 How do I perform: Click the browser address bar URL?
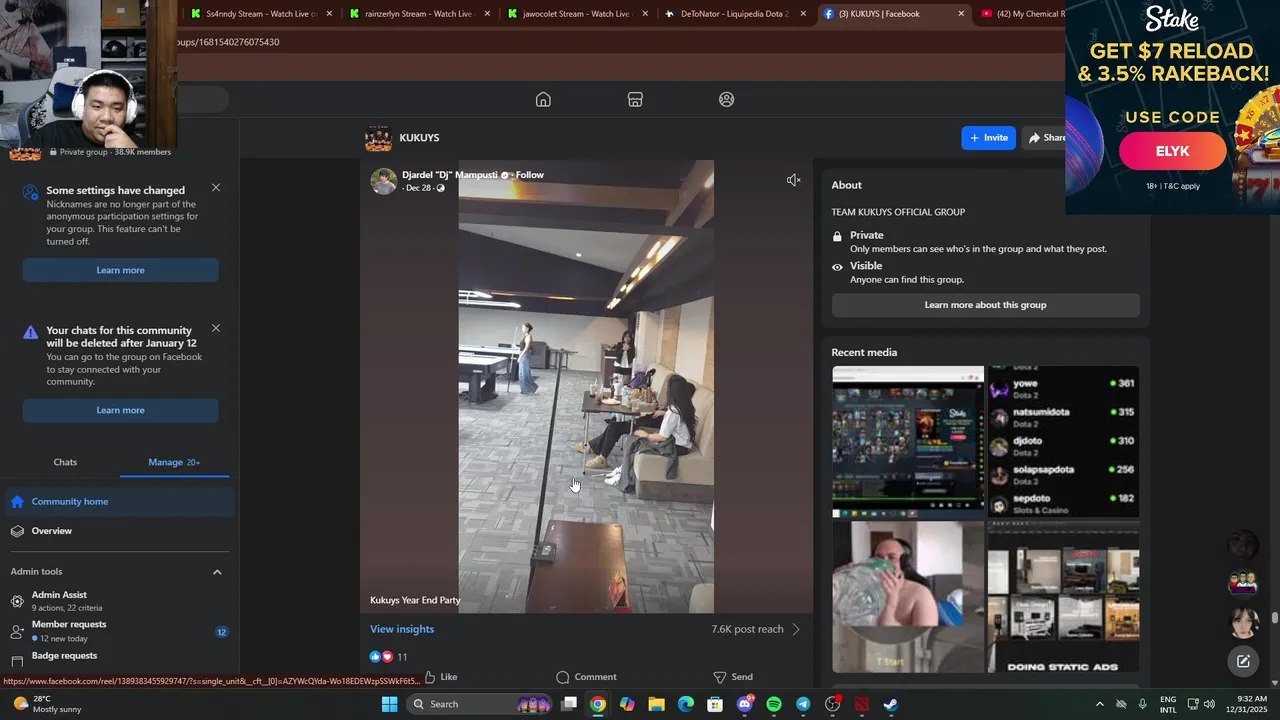pyautogui.click(x=228, y=42)
